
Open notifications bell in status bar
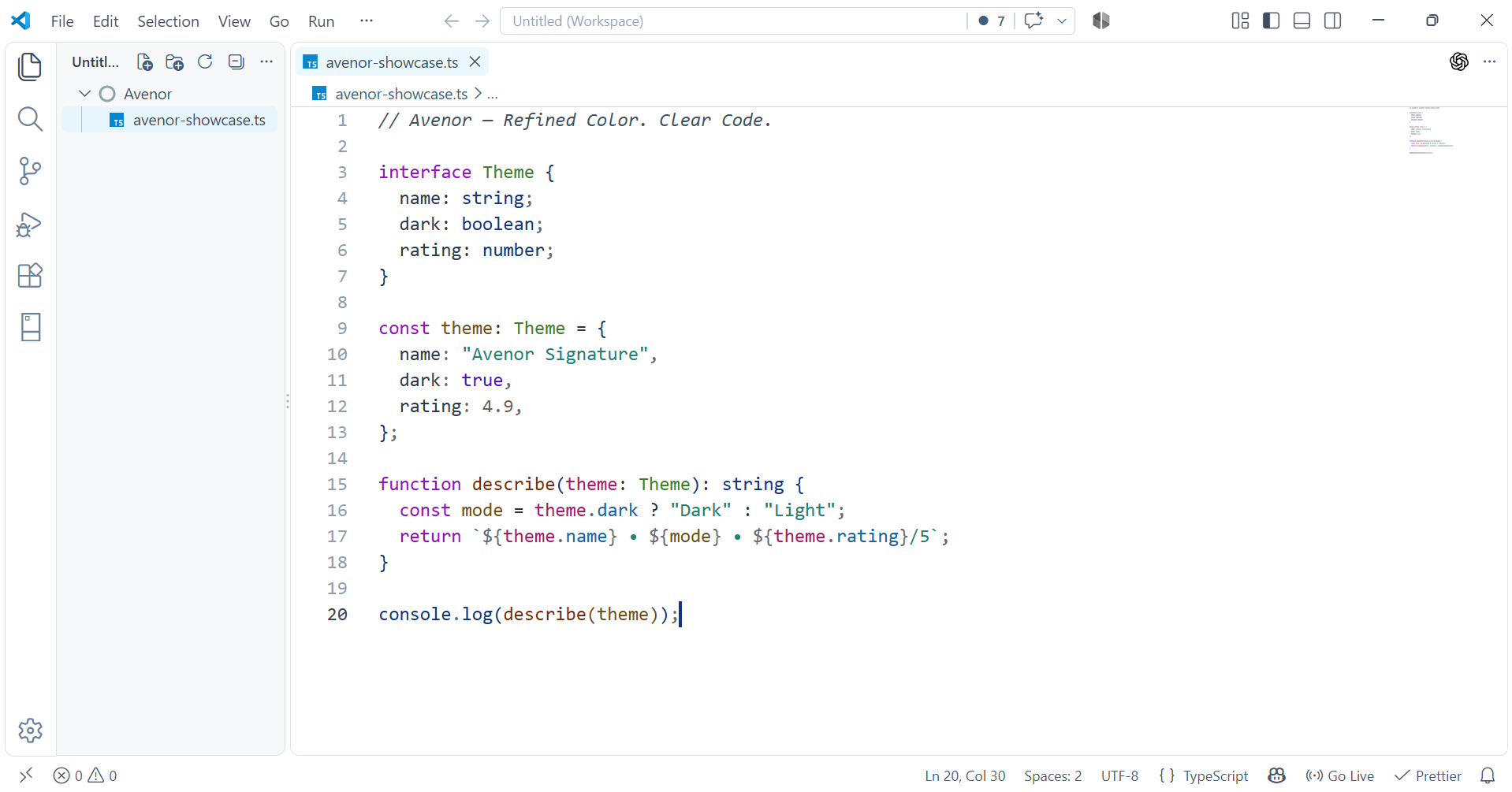(1488, 776)
